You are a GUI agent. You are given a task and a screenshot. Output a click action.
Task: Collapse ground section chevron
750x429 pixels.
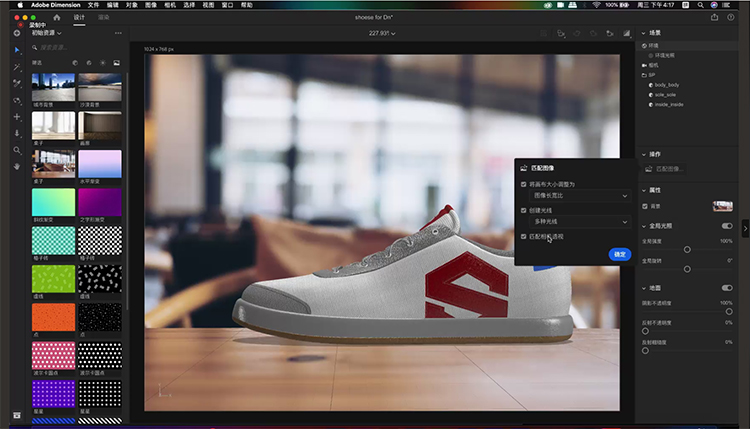tap(644, 288)
